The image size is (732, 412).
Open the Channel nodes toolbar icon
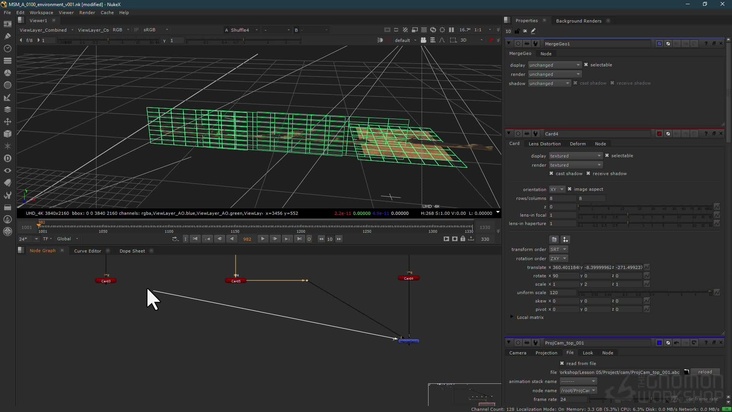(x=7, y=61)
